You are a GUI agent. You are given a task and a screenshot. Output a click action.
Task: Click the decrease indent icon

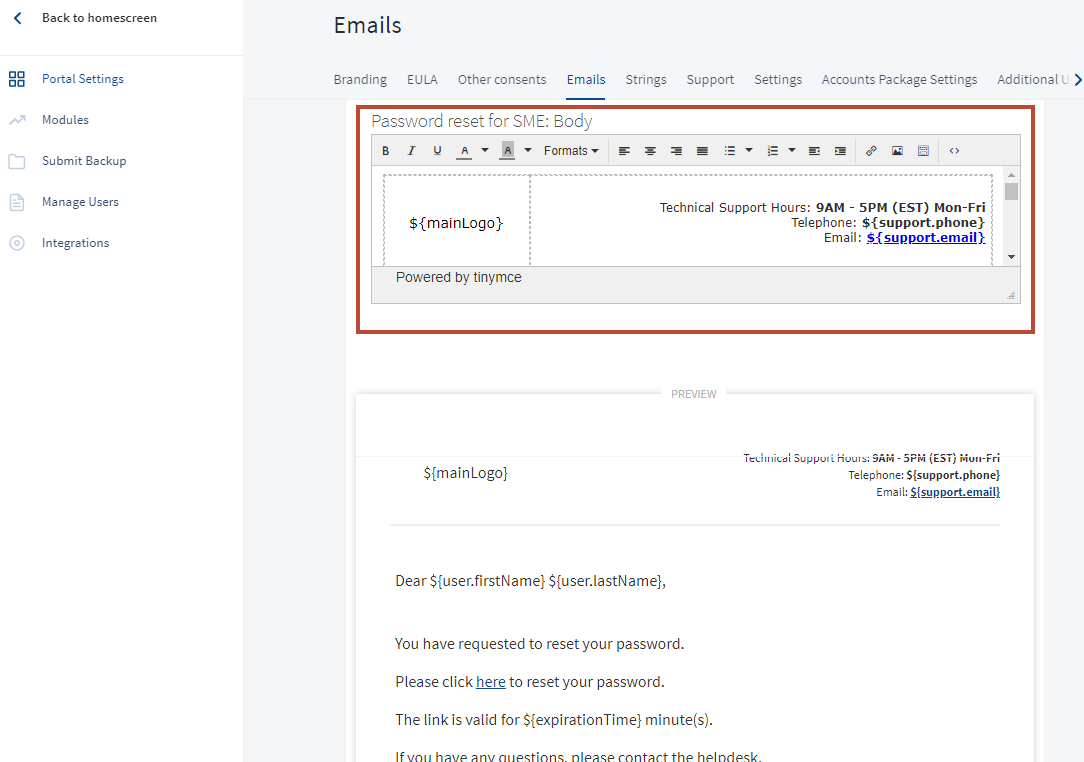(x=814, y=151)
